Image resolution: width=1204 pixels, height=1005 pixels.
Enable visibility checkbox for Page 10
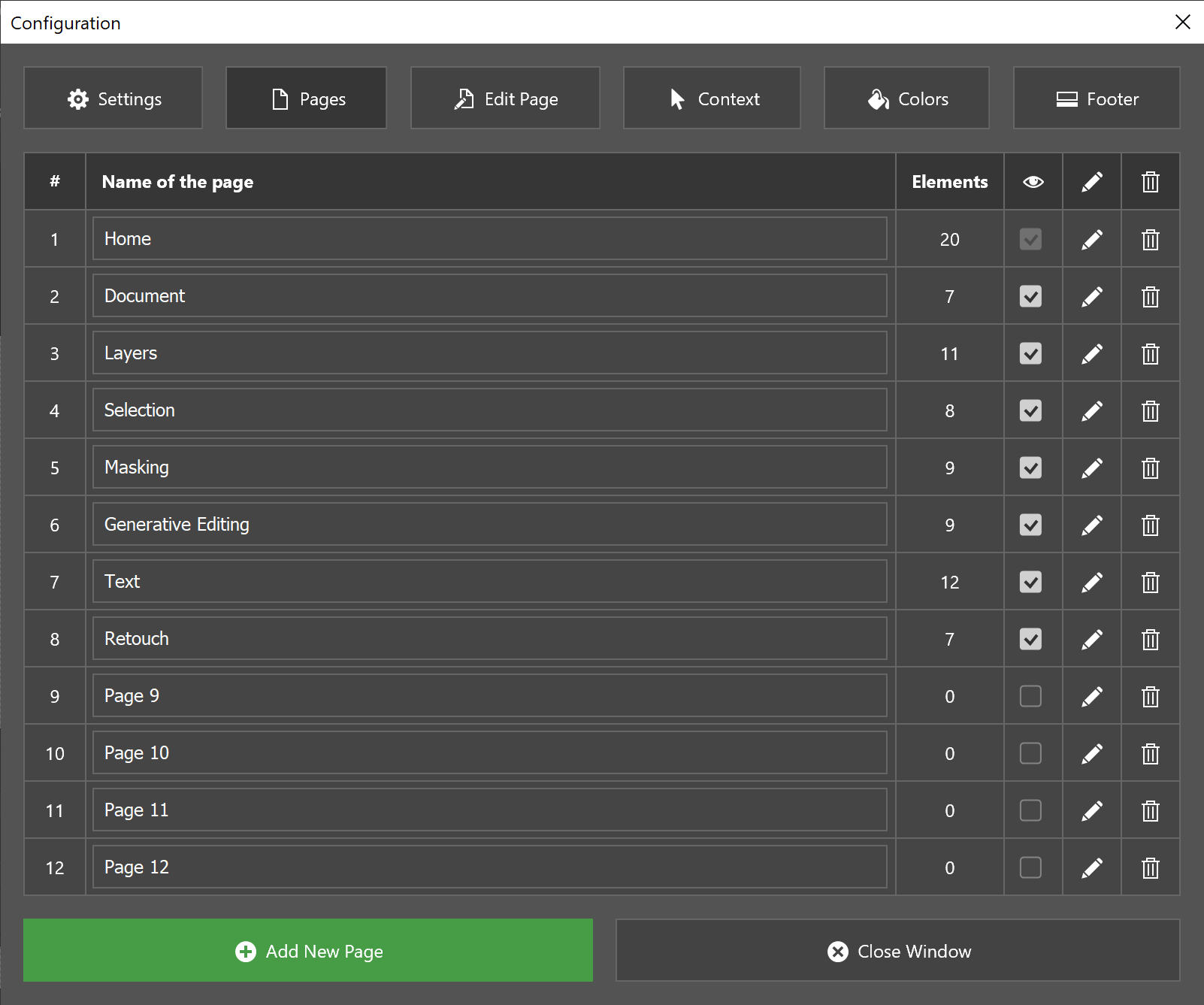point(1030,753)
